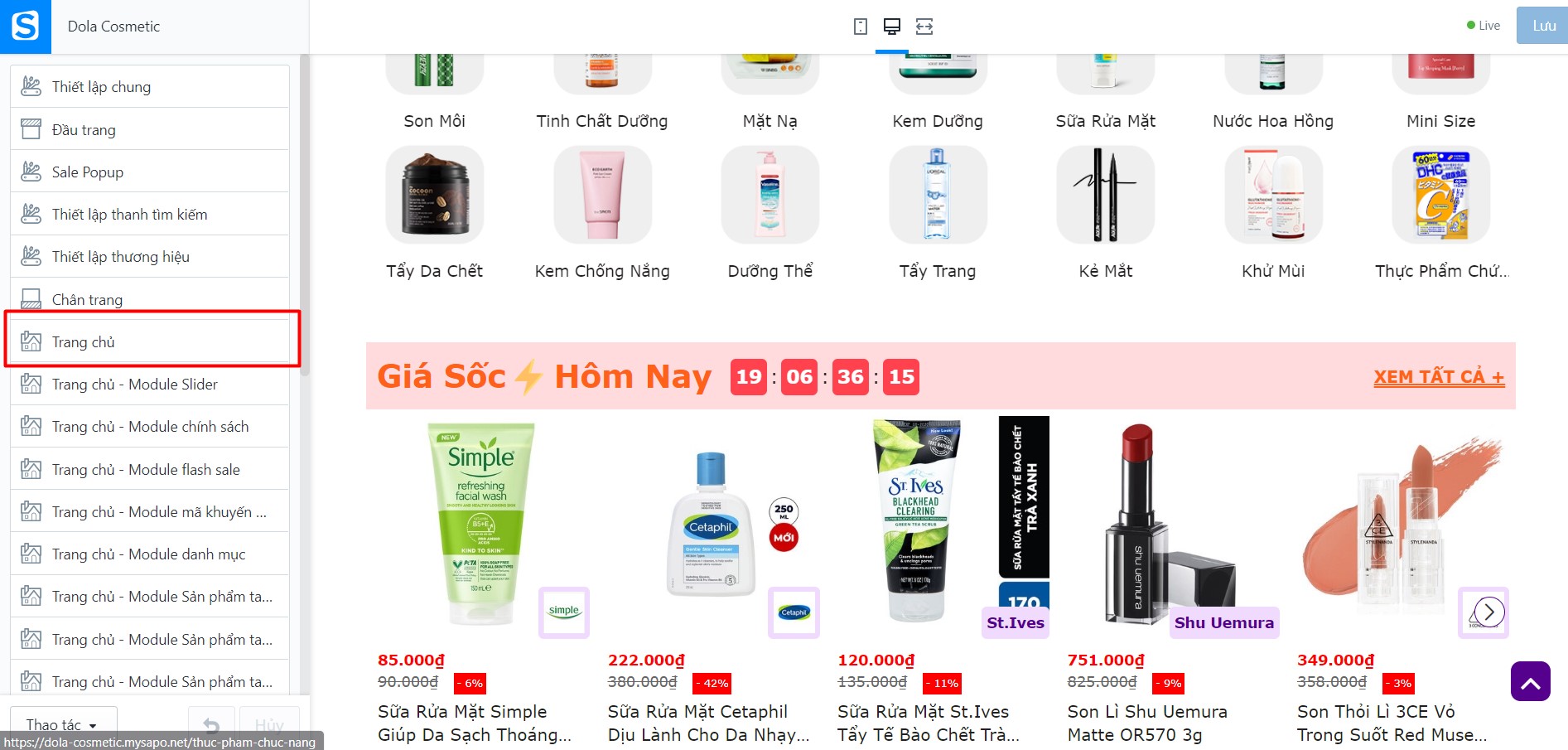Click the Simple facial wash product image
1568x750 pixels.
481,524
